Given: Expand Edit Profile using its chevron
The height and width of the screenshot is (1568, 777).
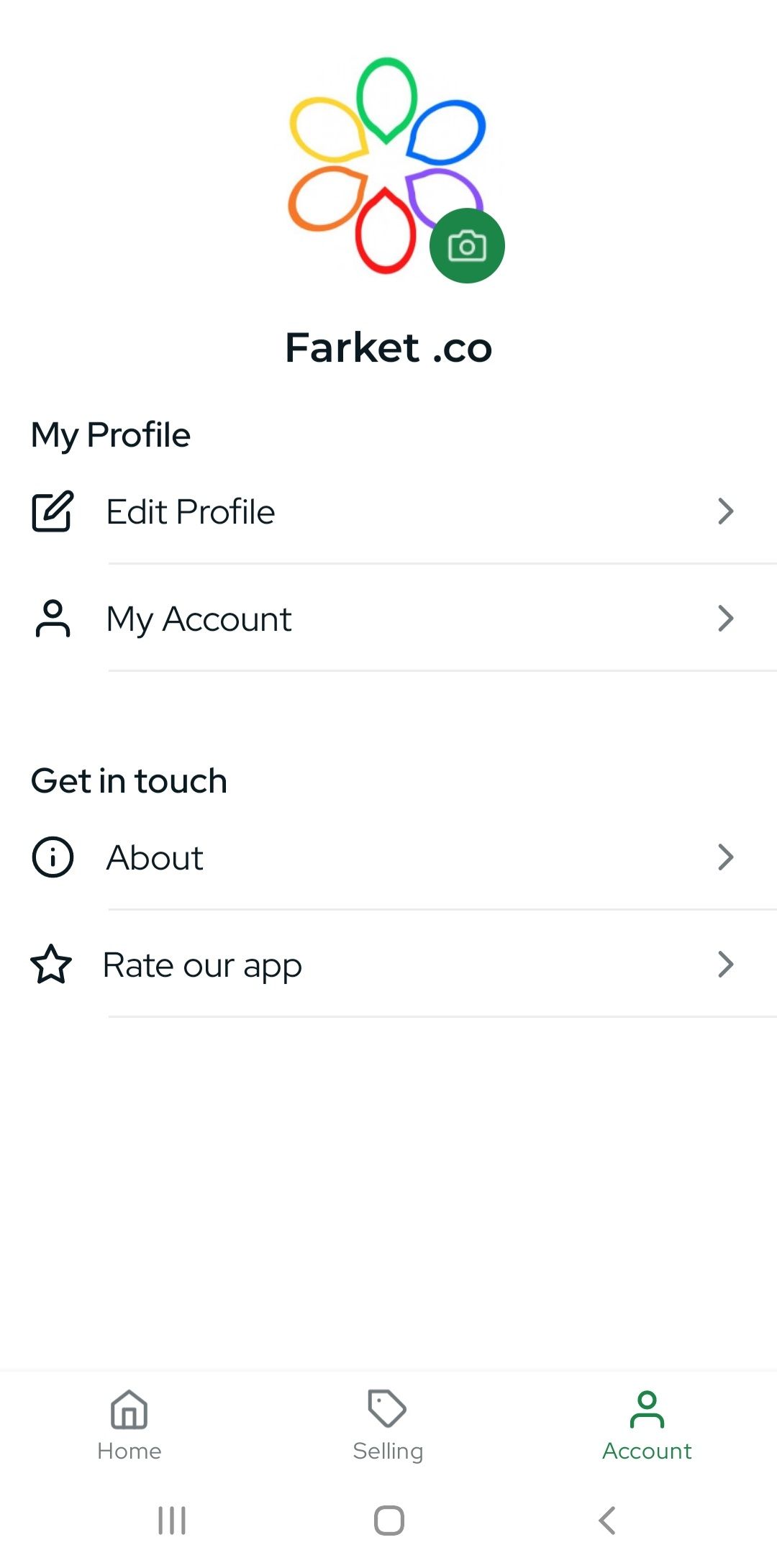Looking at the screenshot, I should click(726, 511).
